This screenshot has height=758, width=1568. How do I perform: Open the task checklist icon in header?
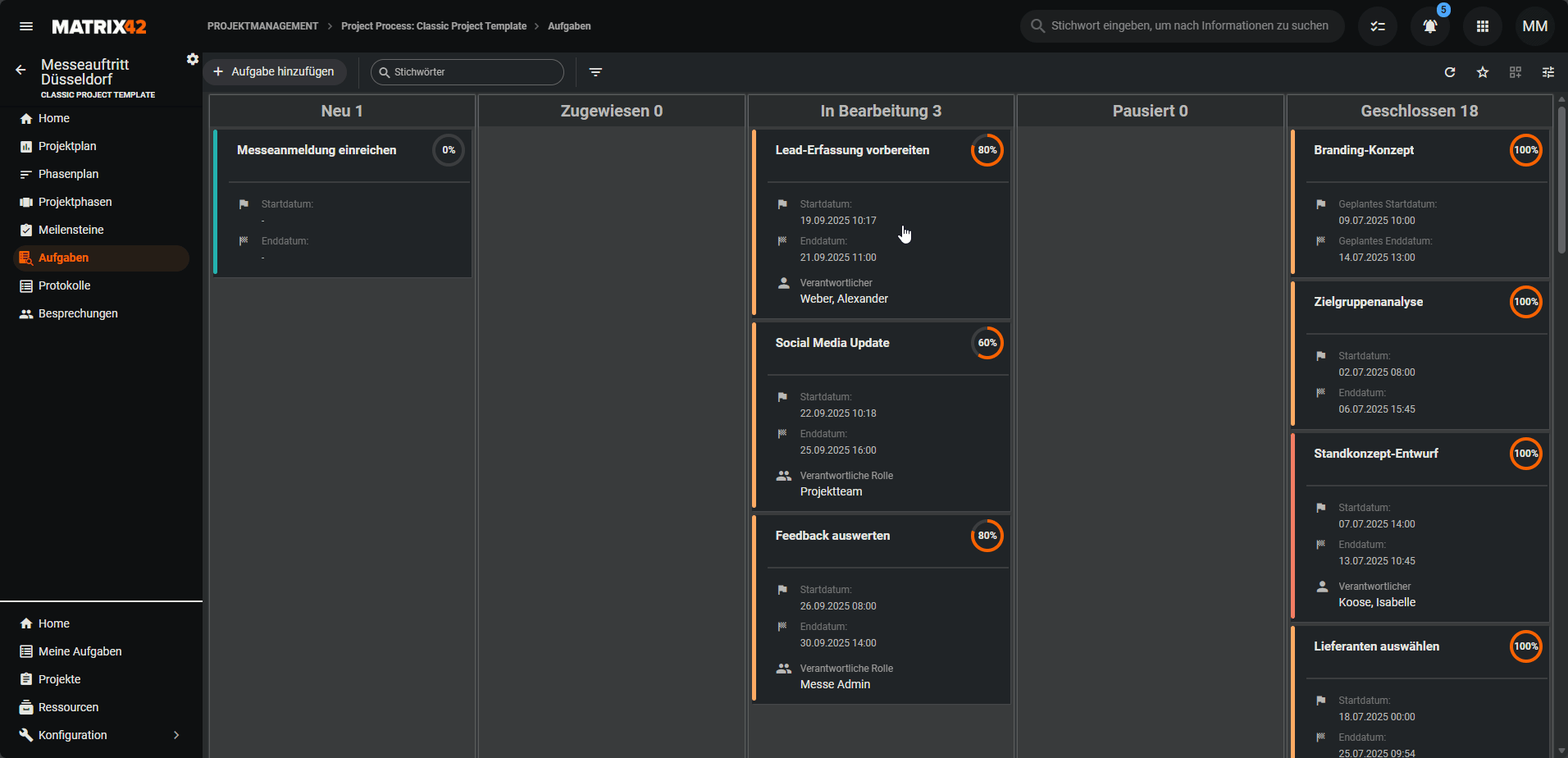pyautogui.click(x=1378, y=26)
